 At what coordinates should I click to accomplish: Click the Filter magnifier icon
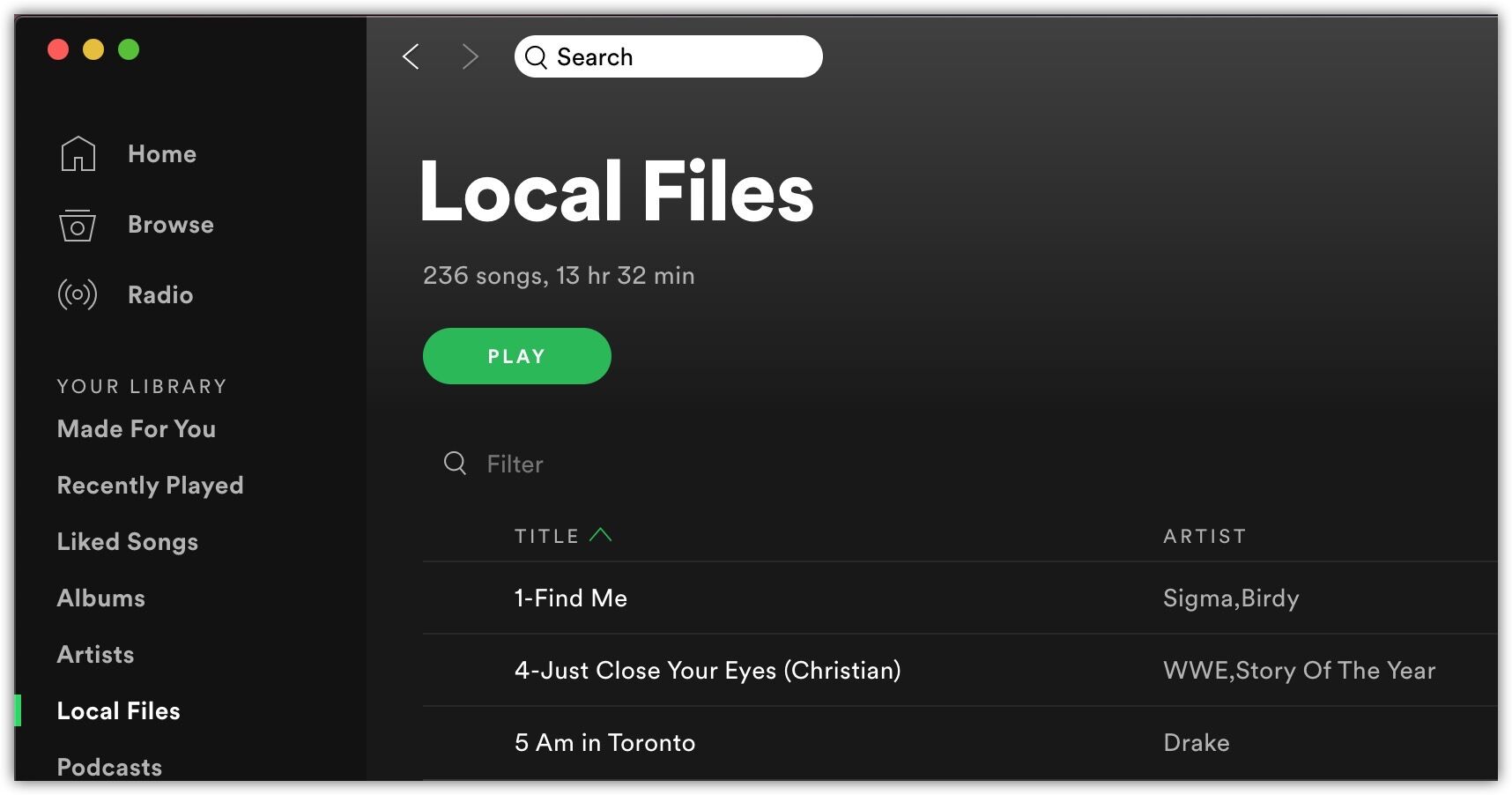455,464
